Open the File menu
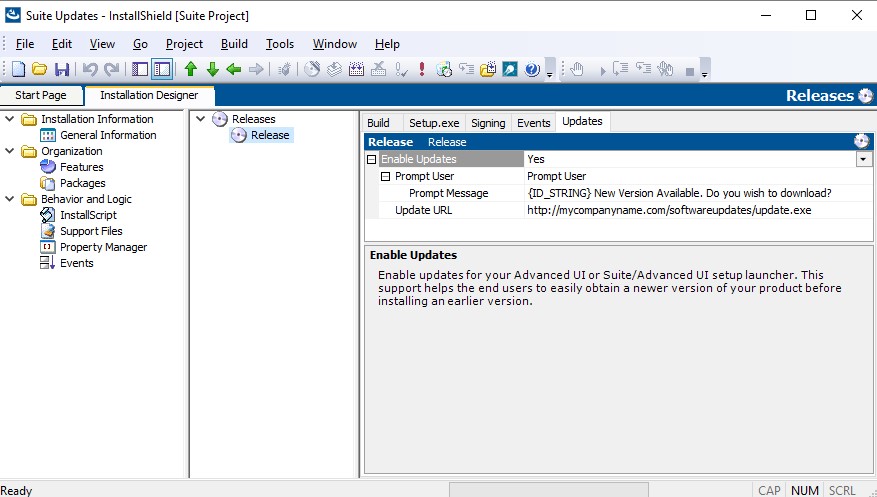Screen dimensions: 877x497 (x=25, y=44)
